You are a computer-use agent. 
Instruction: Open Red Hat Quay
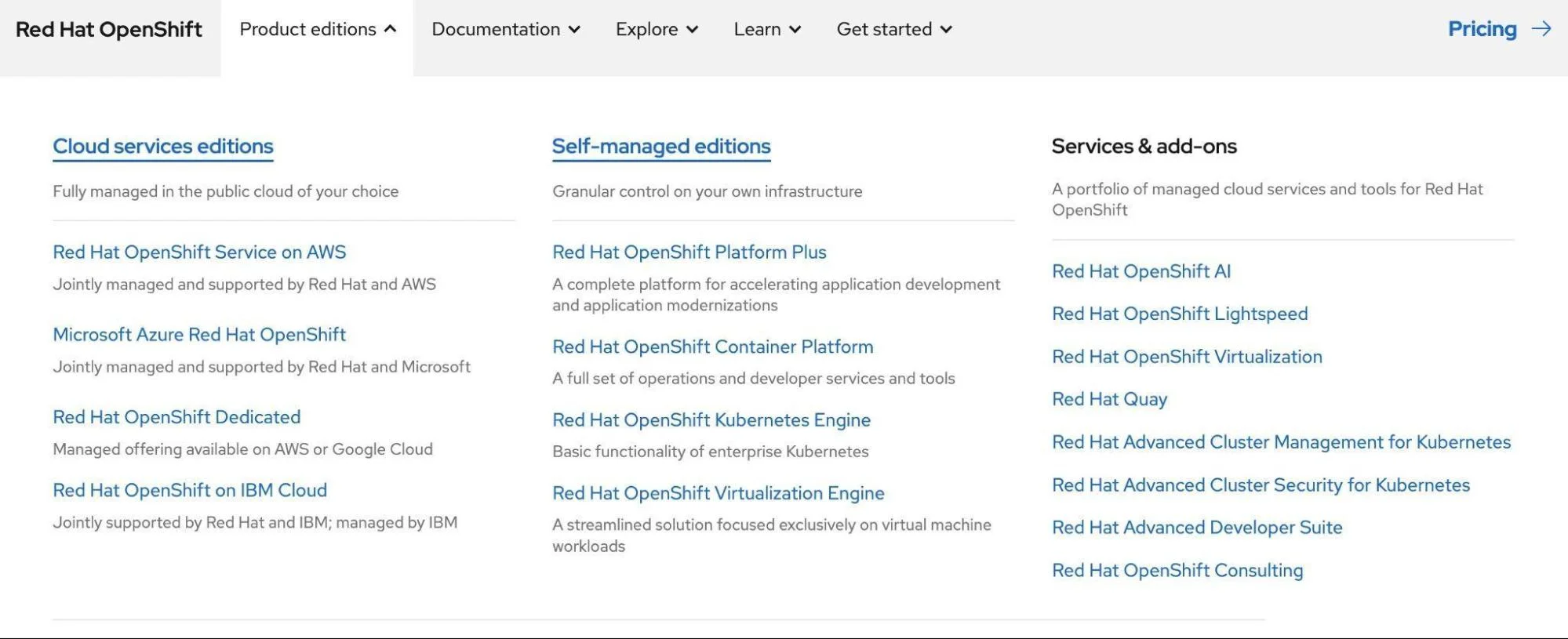pos(1110,399)
